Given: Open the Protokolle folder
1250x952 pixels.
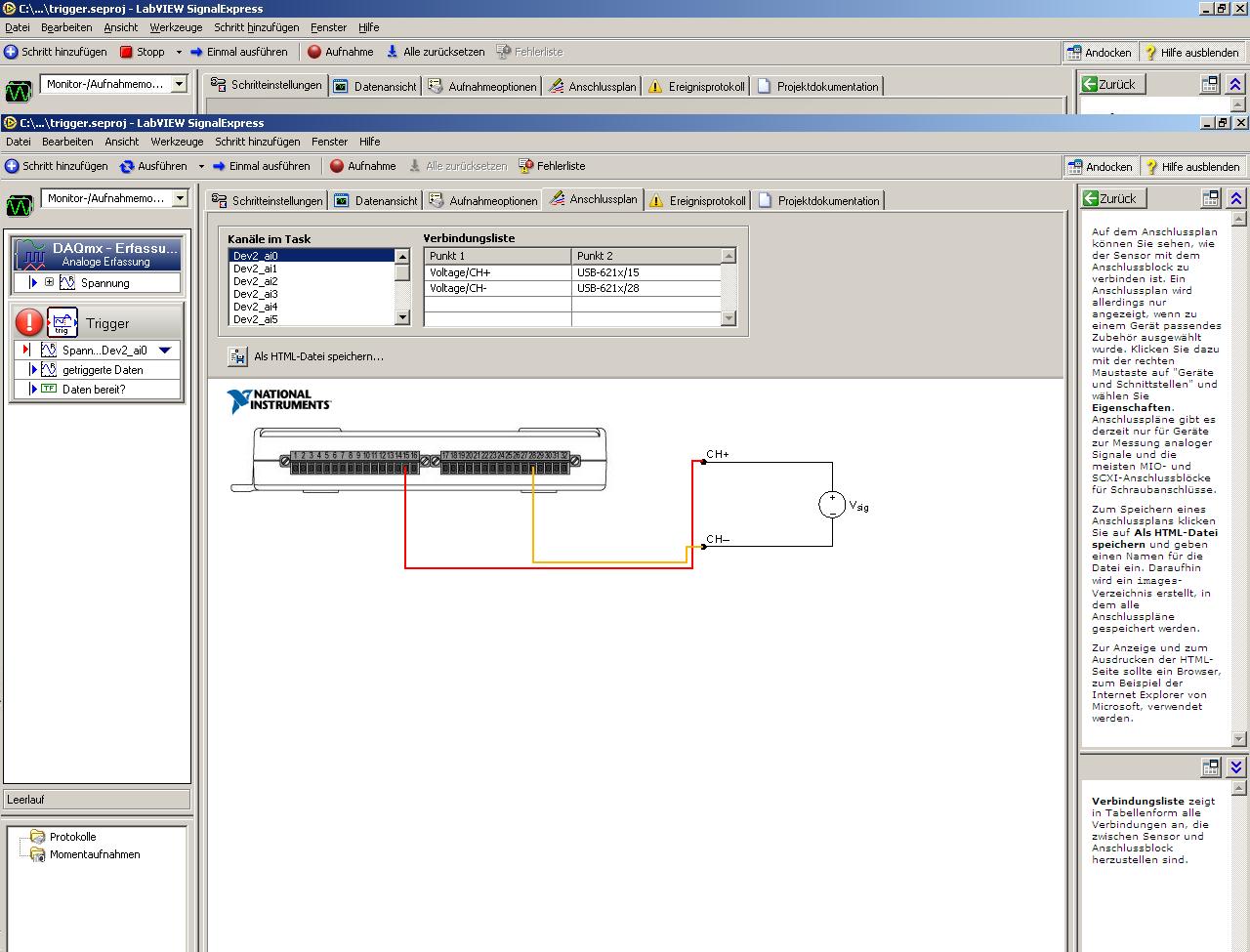Looking at the screenshot, I should click(63, 837).
